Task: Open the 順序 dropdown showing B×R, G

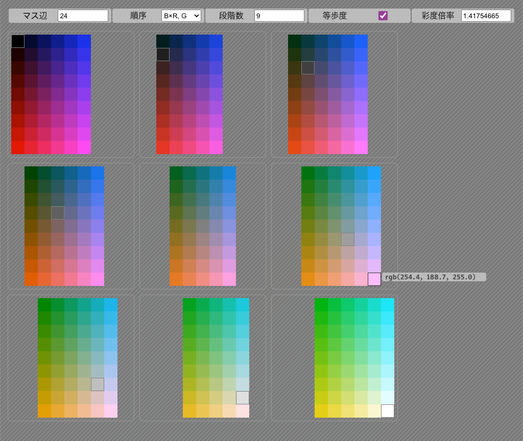Action: pyautogui.click(x=181, y=16)
